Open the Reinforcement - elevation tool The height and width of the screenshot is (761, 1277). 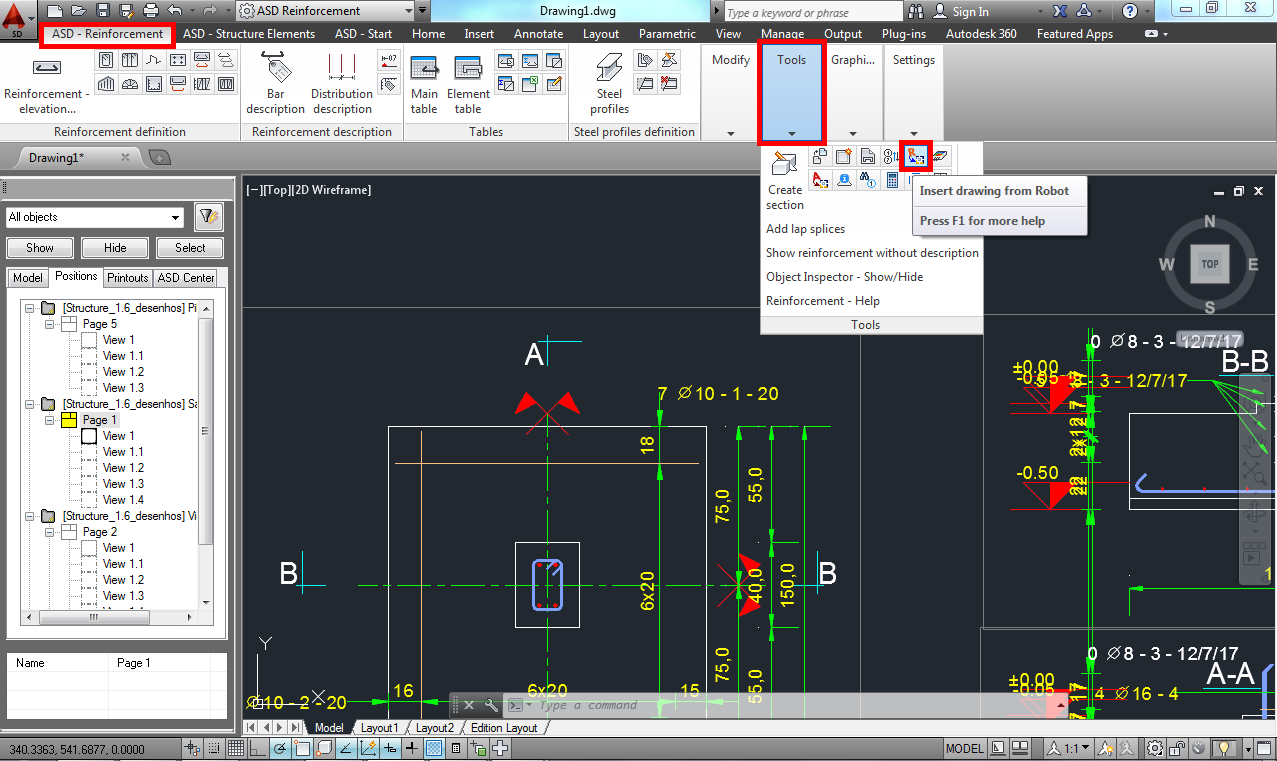[47, 82]
